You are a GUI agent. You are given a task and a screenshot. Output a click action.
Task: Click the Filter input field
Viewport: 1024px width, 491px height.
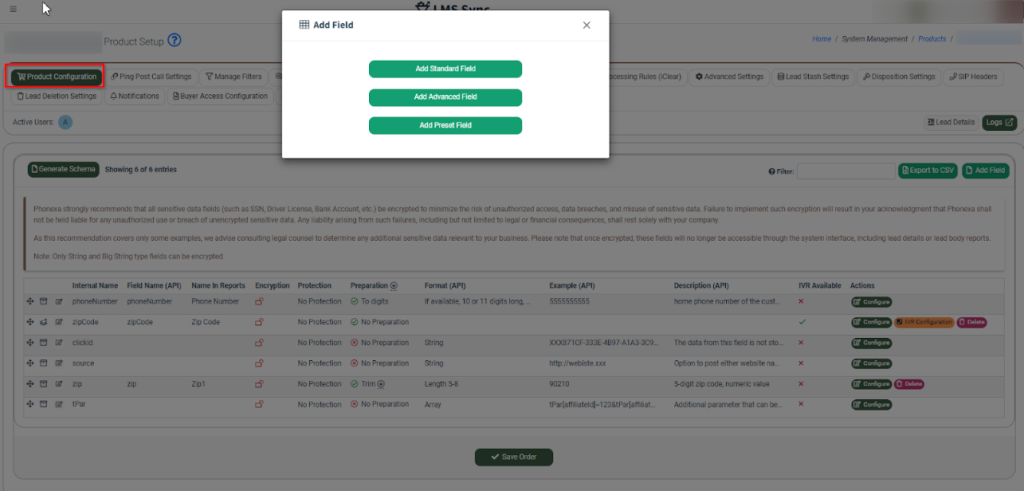click(x=845, y=171)
